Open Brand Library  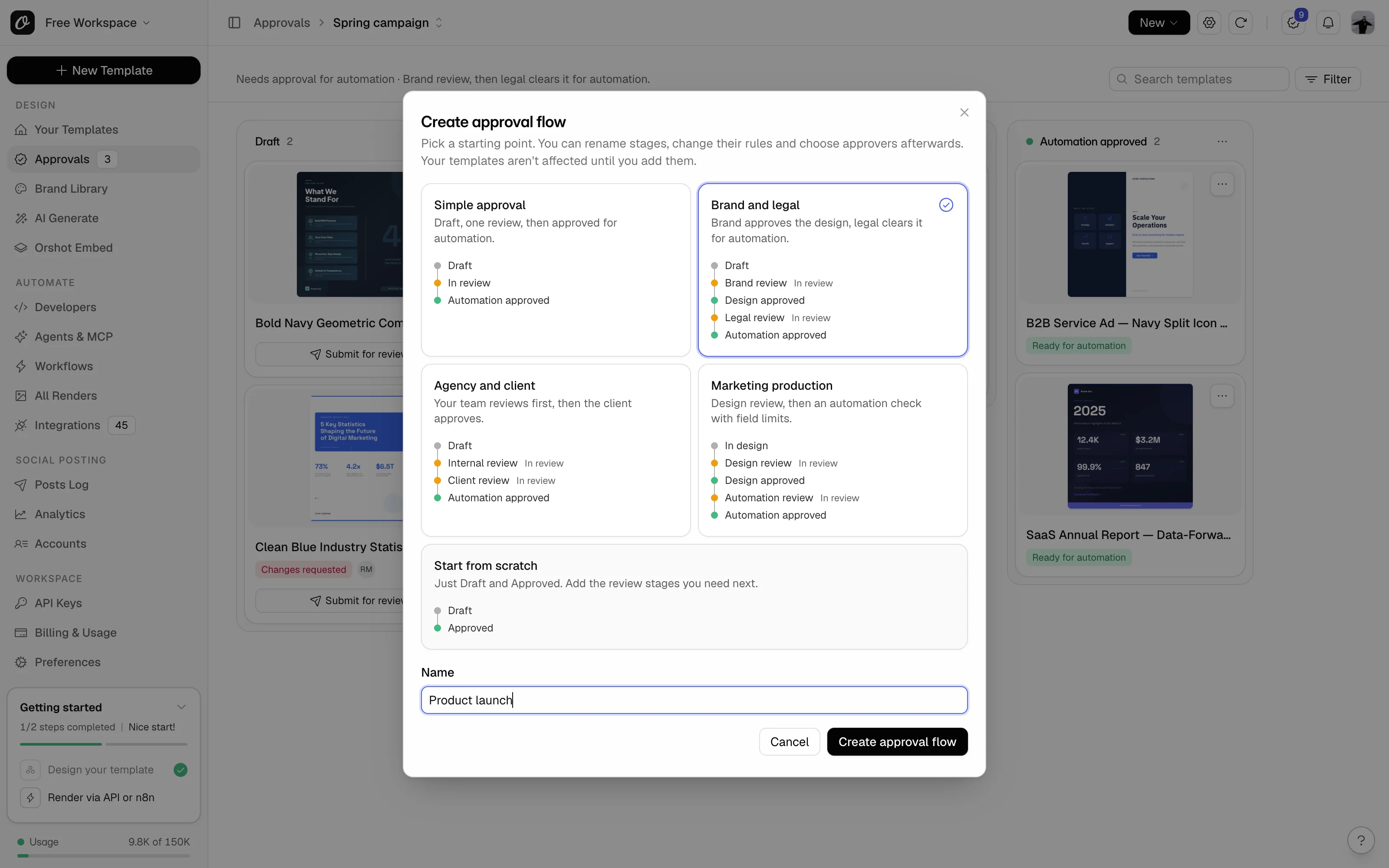click(x=103, y=189)
